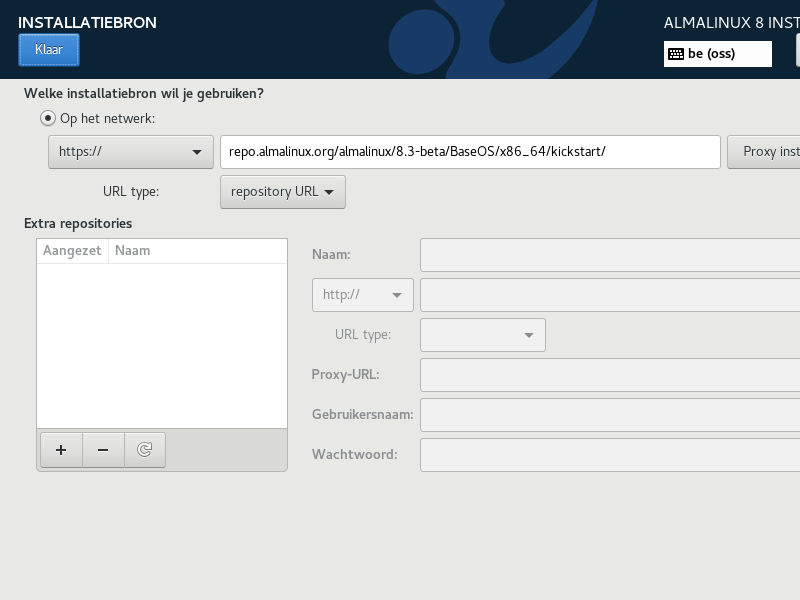800x600 pixels.
Task: Click the plus icon to add repository
Action: 61,450
